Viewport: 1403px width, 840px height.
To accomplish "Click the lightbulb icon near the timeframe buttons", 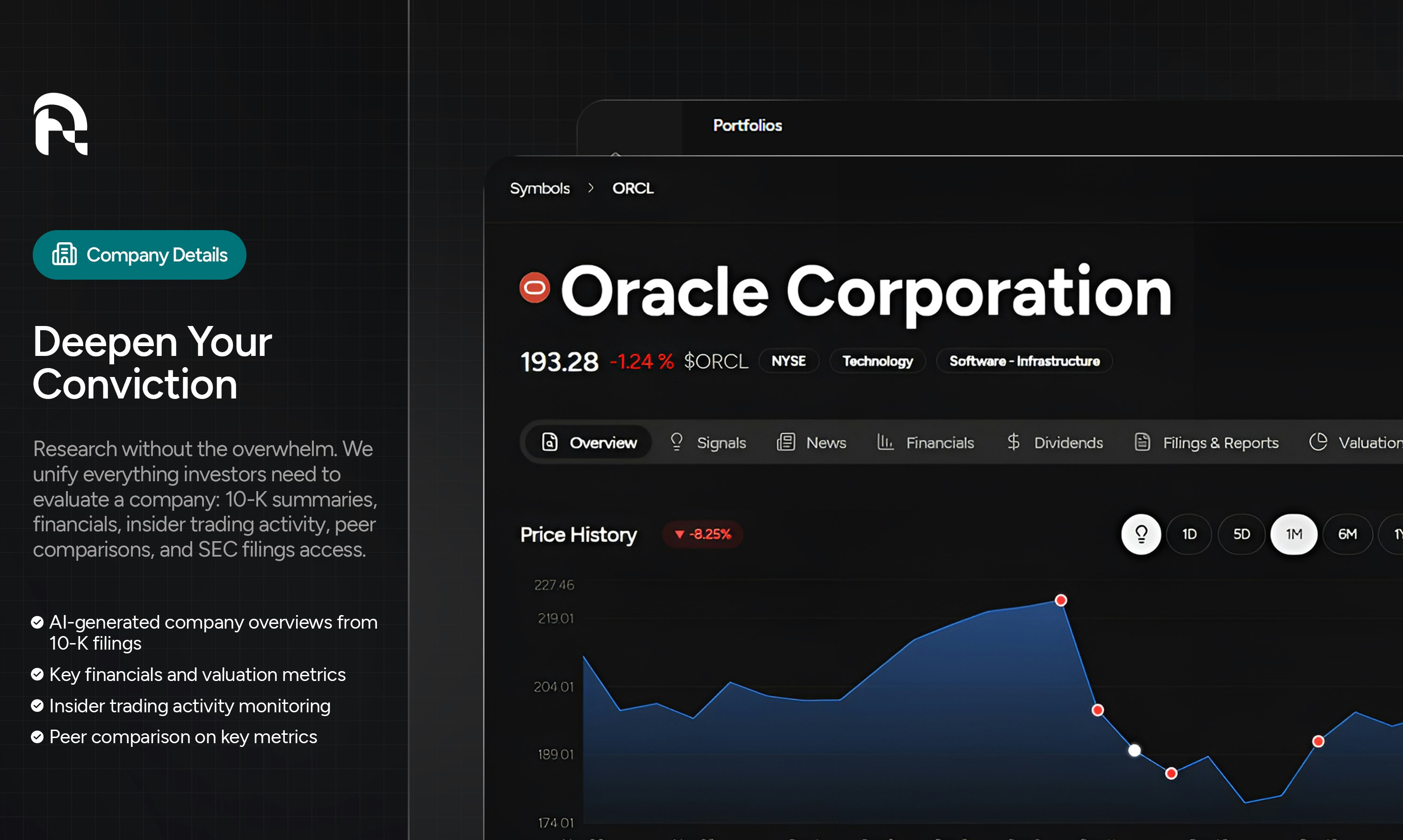I will point(1141,534).
